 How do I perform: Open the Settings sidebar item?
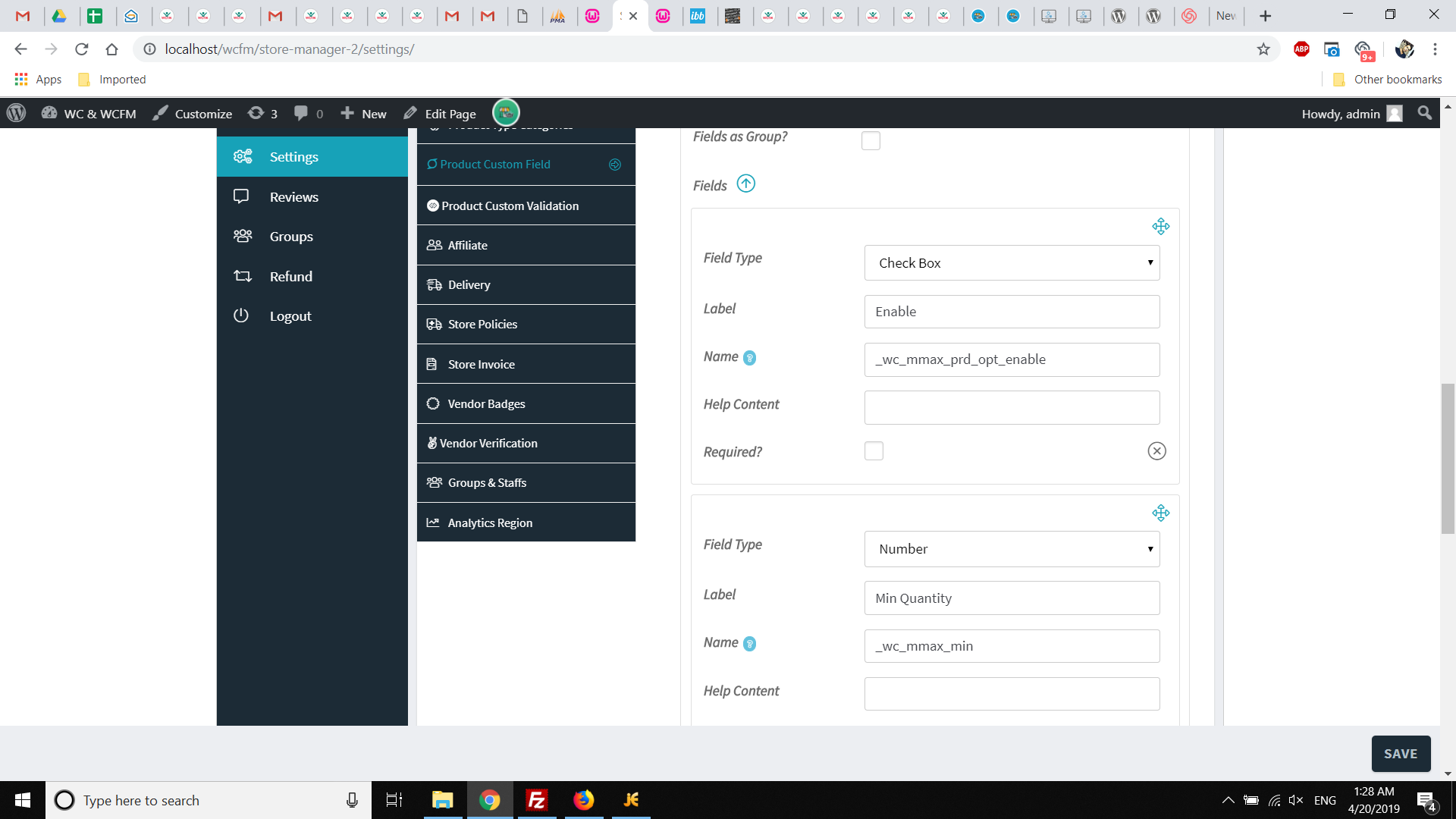click(x=312, y=157)
